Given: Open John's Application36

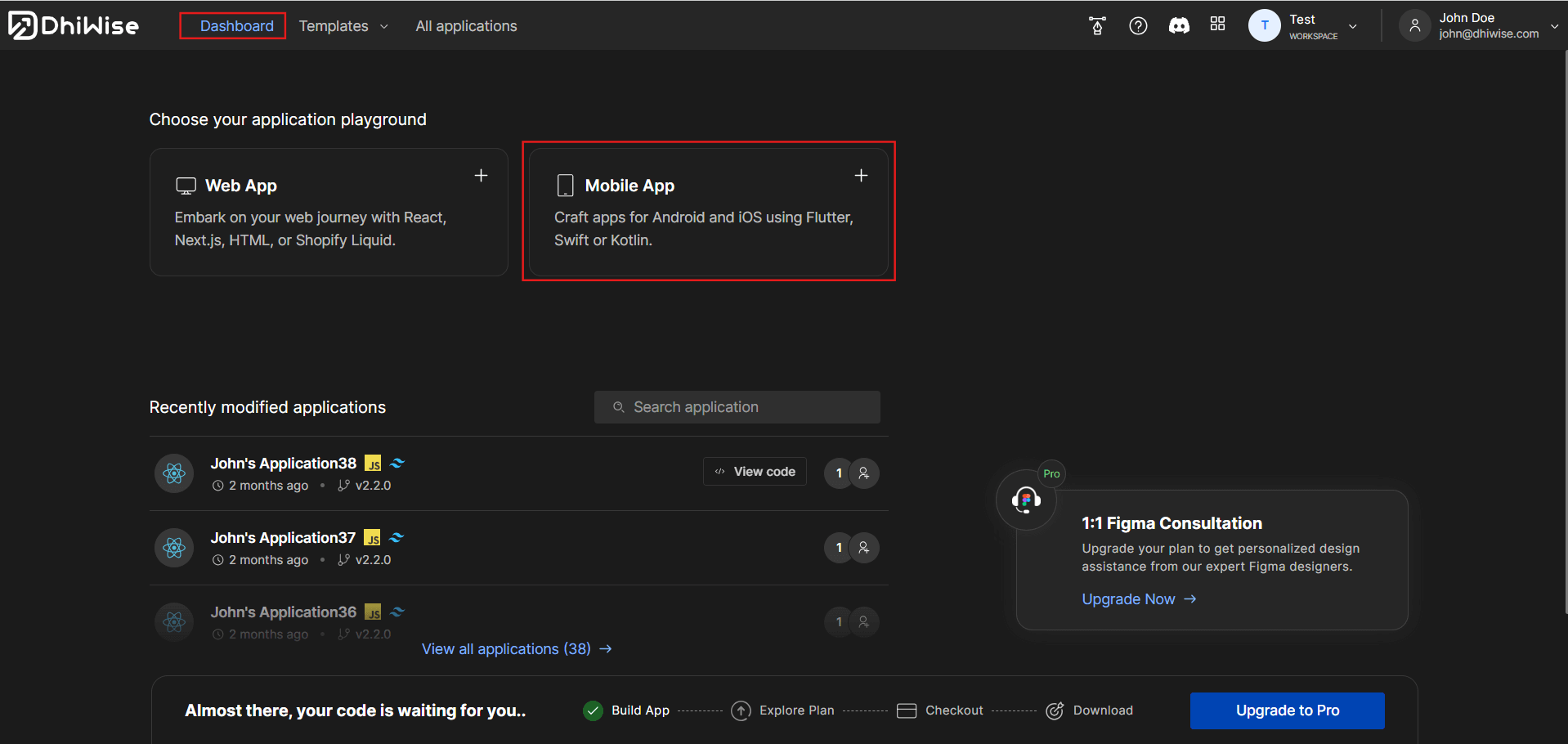Looking at the screenshot, I should pyautogui.click(x=283, y=612).
